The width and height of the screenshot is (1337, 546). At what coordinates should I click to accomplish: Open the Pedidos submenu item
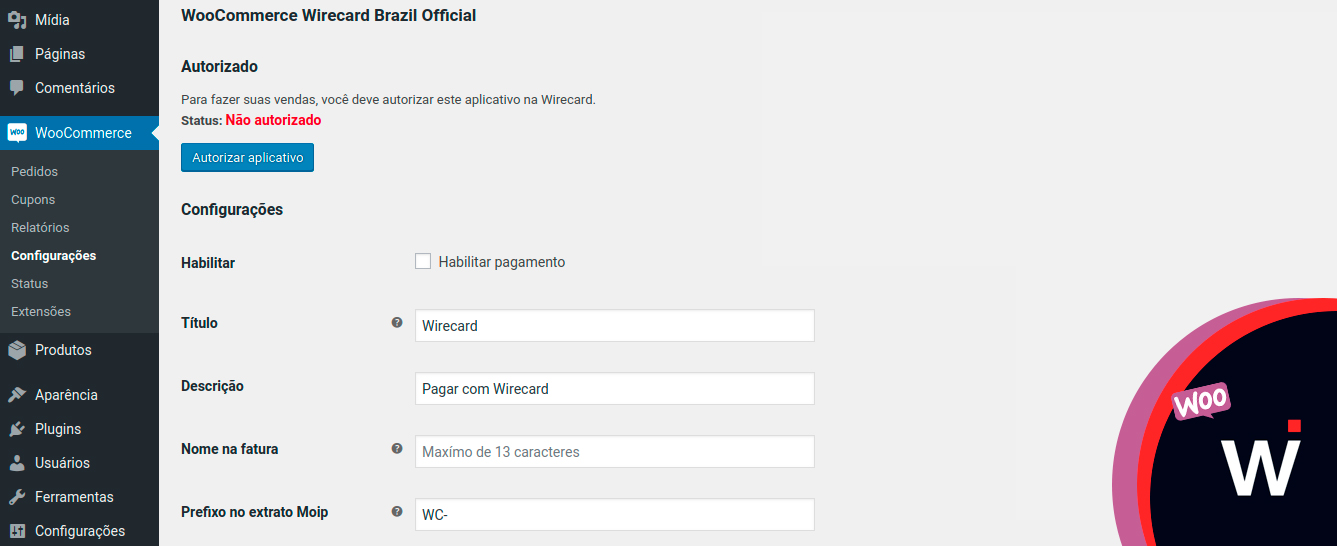pos(35,172)
